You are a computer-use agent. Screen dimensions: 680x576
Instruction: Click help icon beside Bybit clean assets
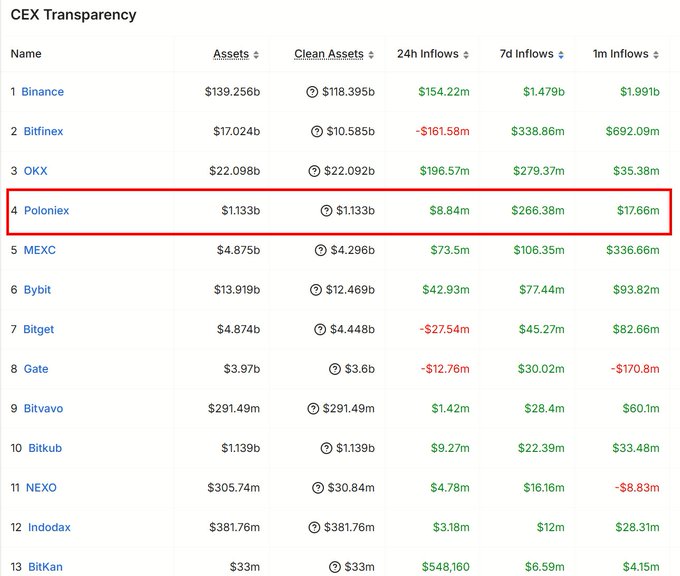[316, 290]
